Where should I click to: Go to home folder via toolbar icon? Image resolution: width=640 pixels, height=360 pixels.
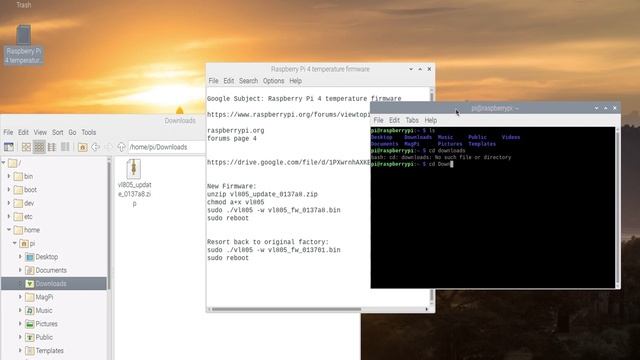[82, 147]
